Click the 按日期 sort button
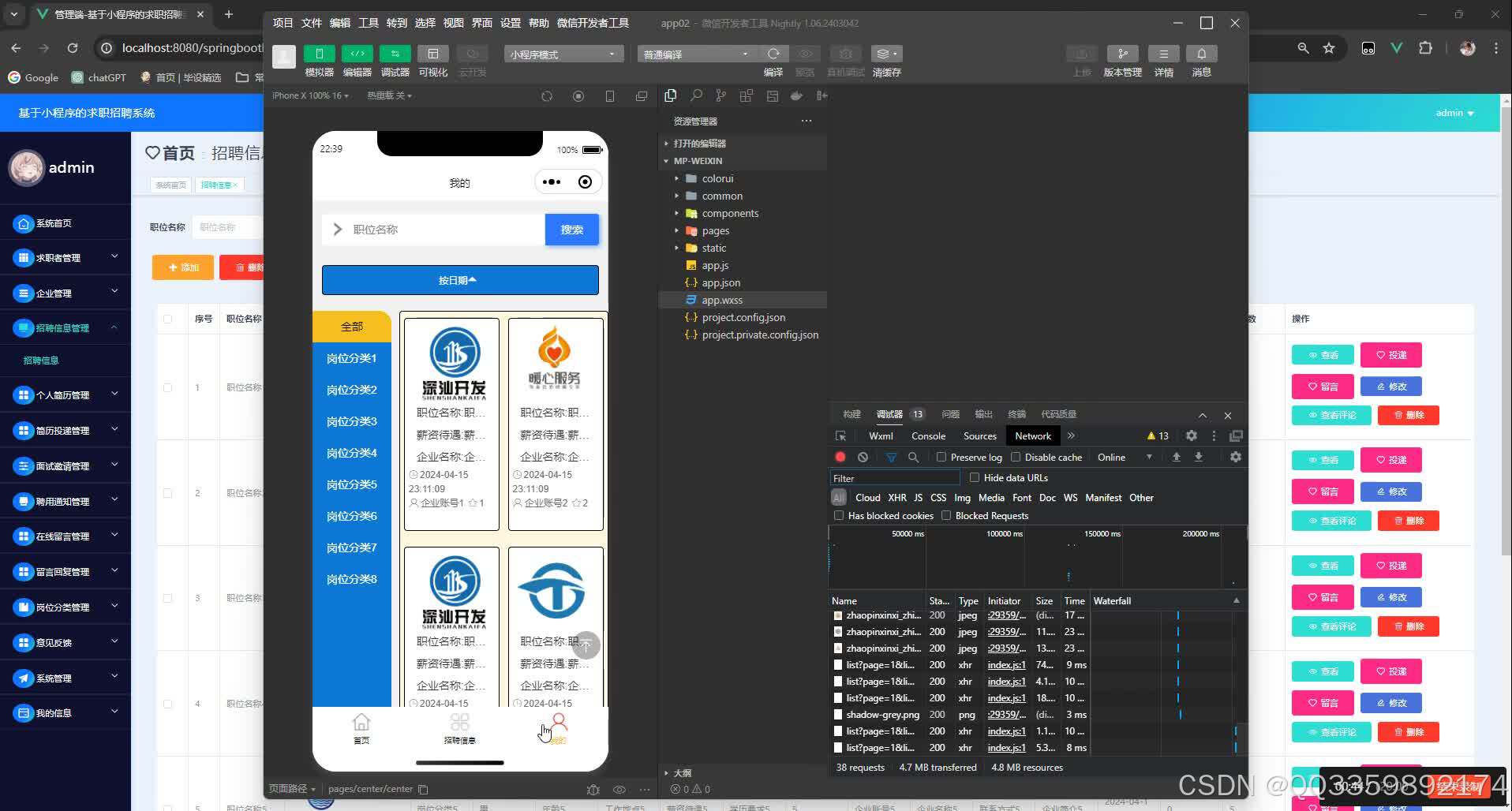Image resolution: width=1512 pixels, height=811 pixels. [x=460, y=280]
